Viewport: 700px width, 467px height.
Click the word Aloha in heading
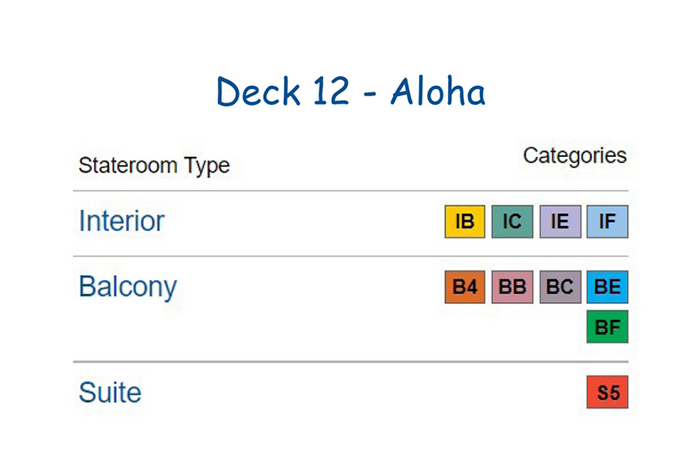click(x=438, y=92)
